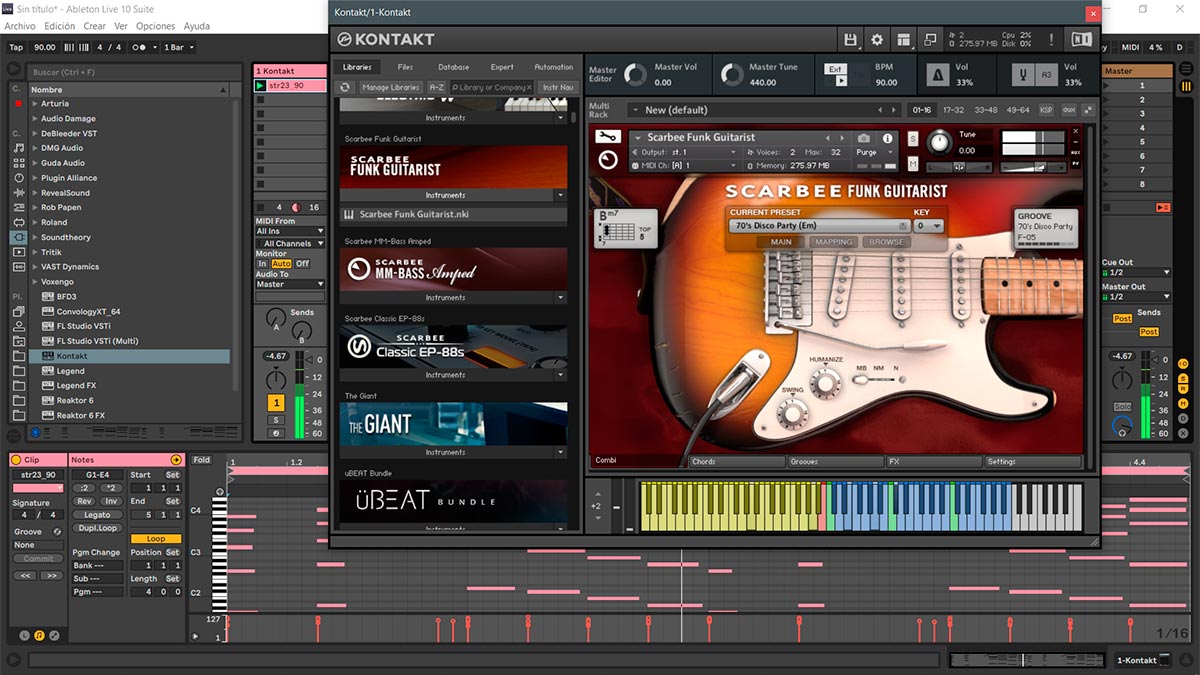
Task: Toggle the Fold button in MIDI editor
Action: click(x=202, y=460)
